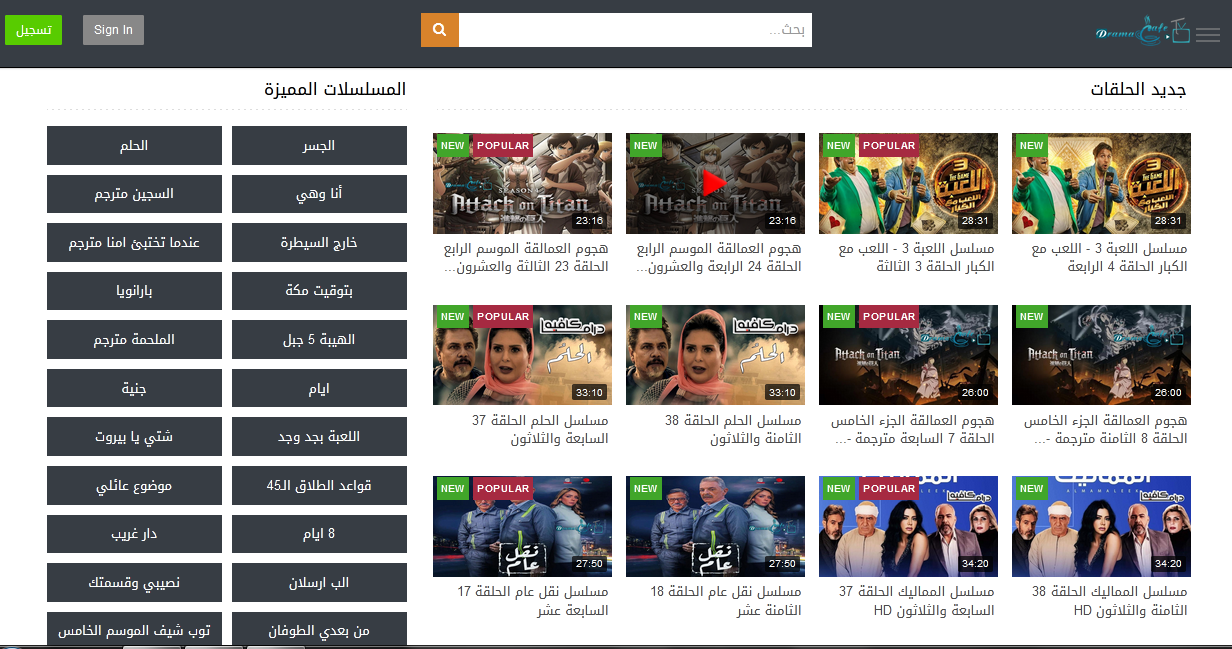This screenshot has height=649, width=1232.
Task: Open thumbnail of نقل عام الحلقة 18
Action: [715, 526]
